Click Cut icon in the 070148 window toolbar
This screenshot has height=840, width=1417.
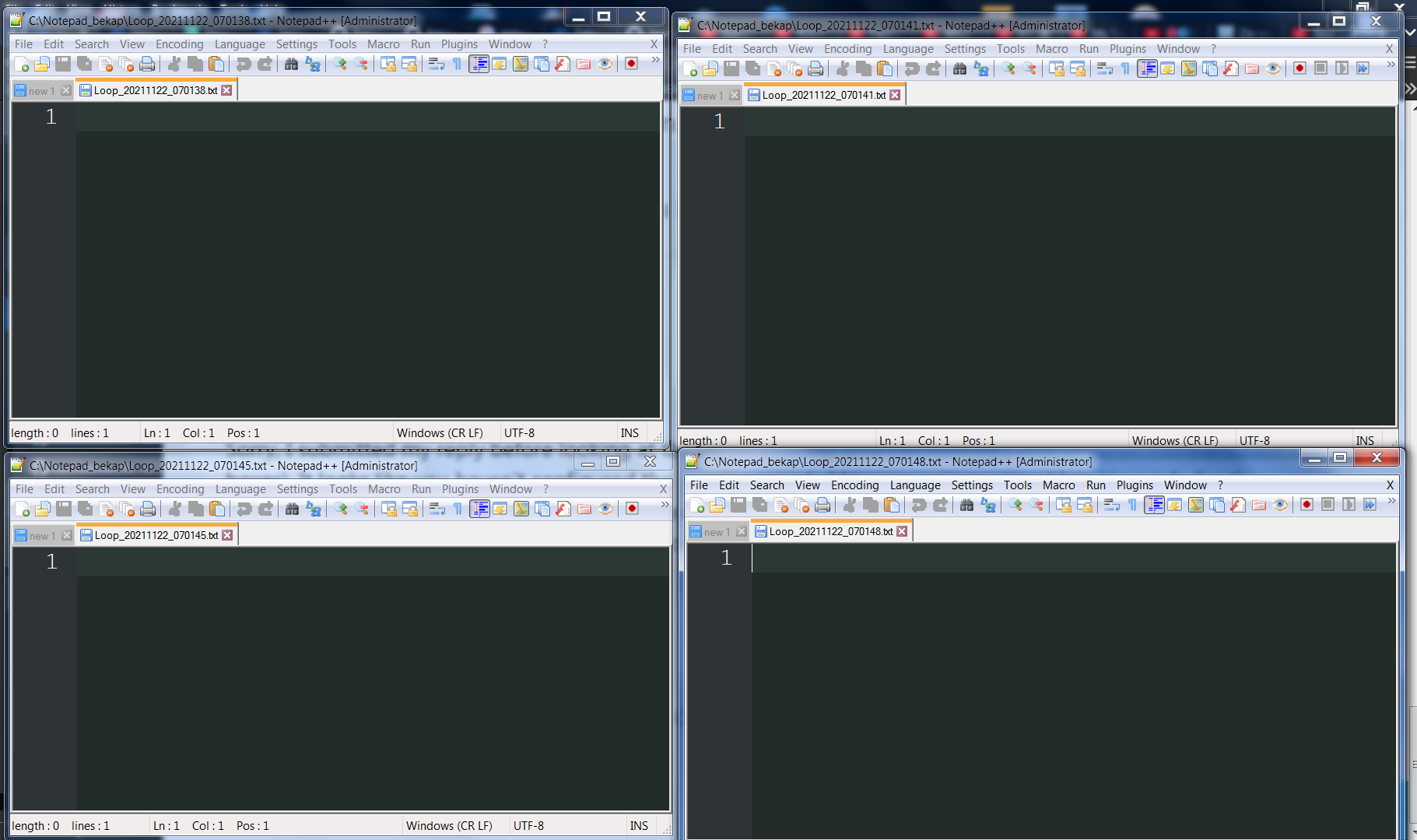pos(850,505)
